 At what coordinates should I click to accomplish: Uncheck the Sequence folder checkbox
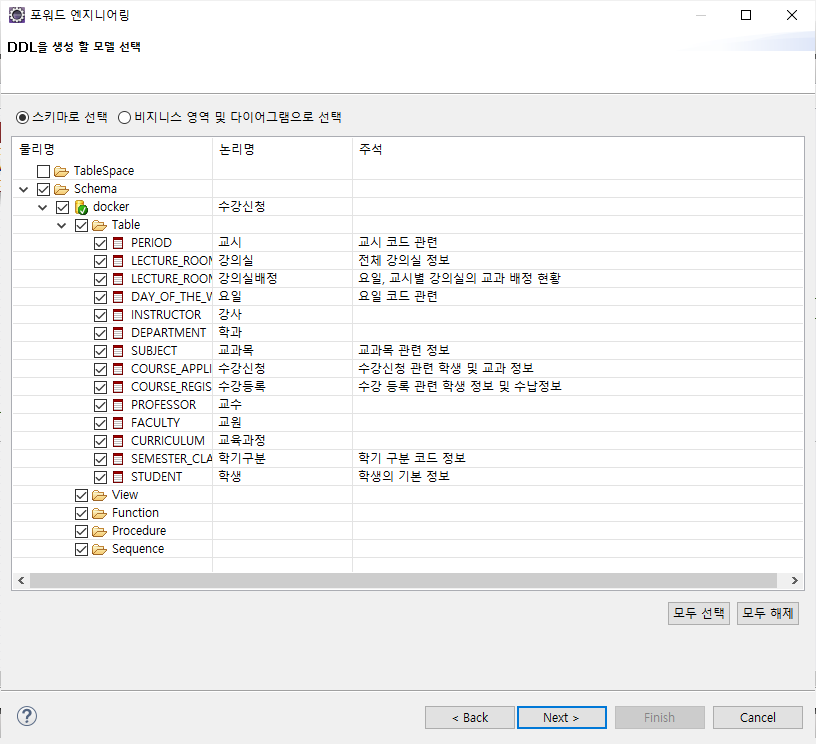[x=82, y=549]
